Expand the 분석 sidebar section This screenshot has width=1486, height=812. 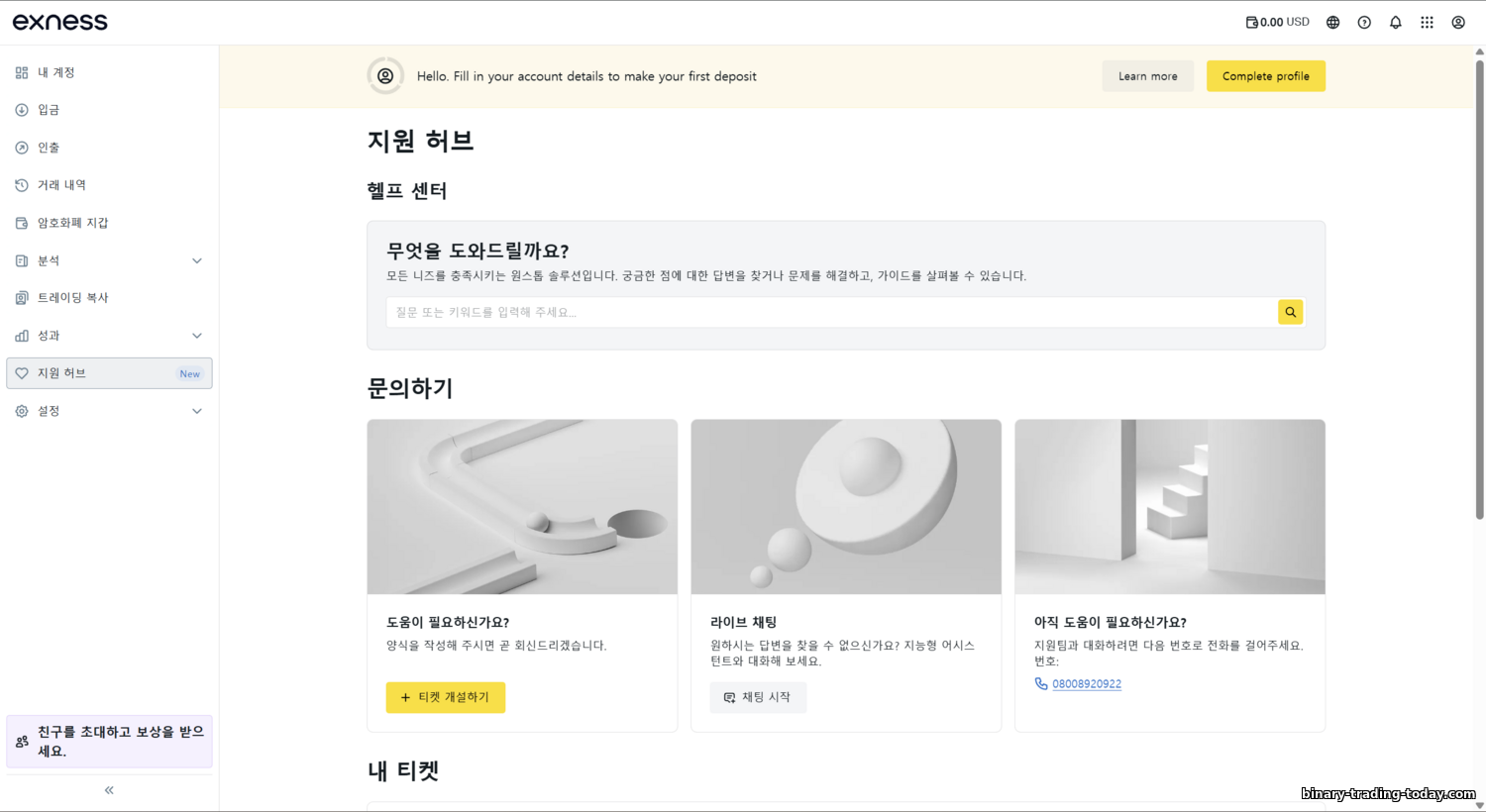[196, 260]
